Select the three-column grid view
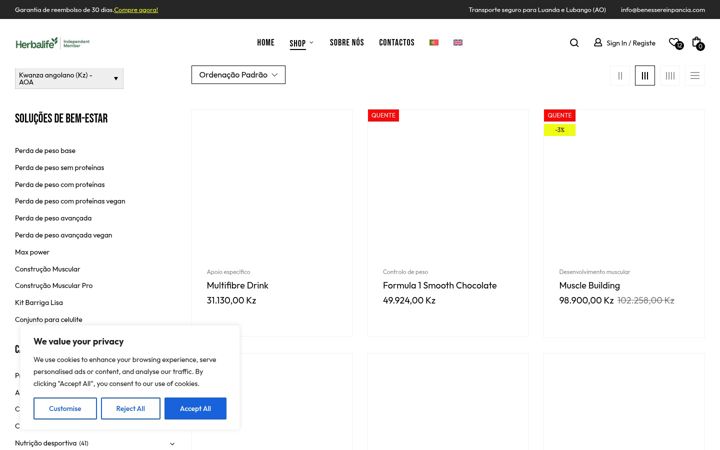 pyautogui.click(x=645, y=76)
